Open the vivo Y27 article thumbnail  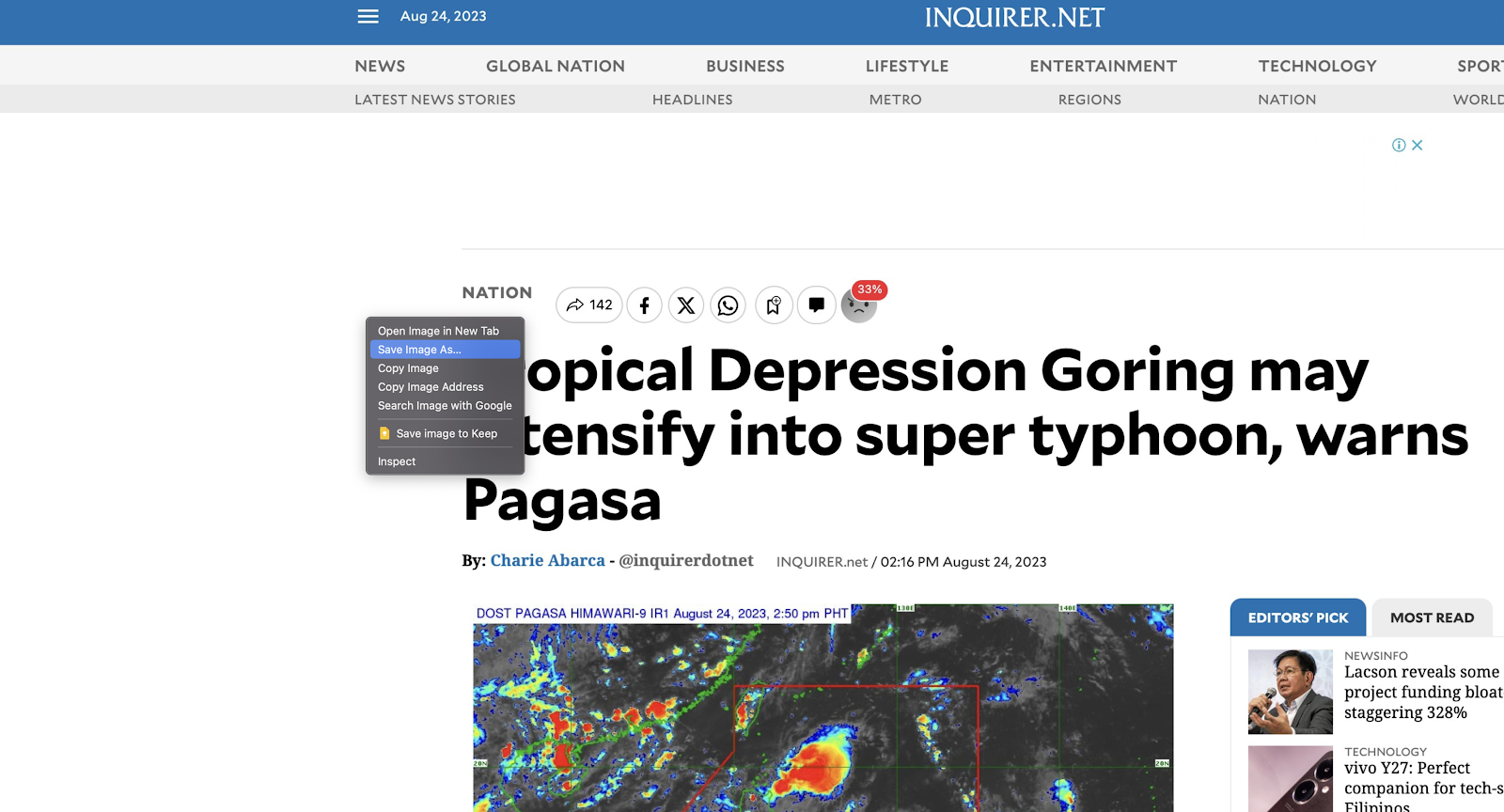[x=1291, y=779]
